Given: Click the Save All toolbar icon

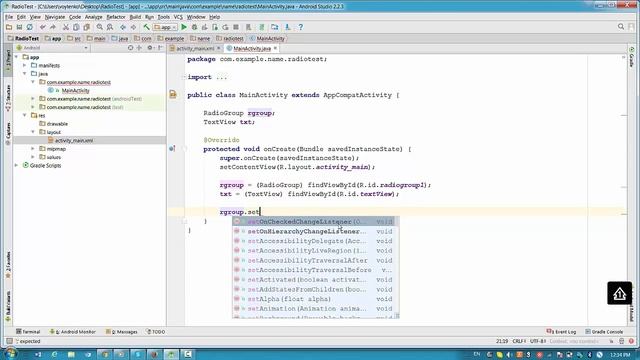Looking at the screenshot, I should point(19,27).
